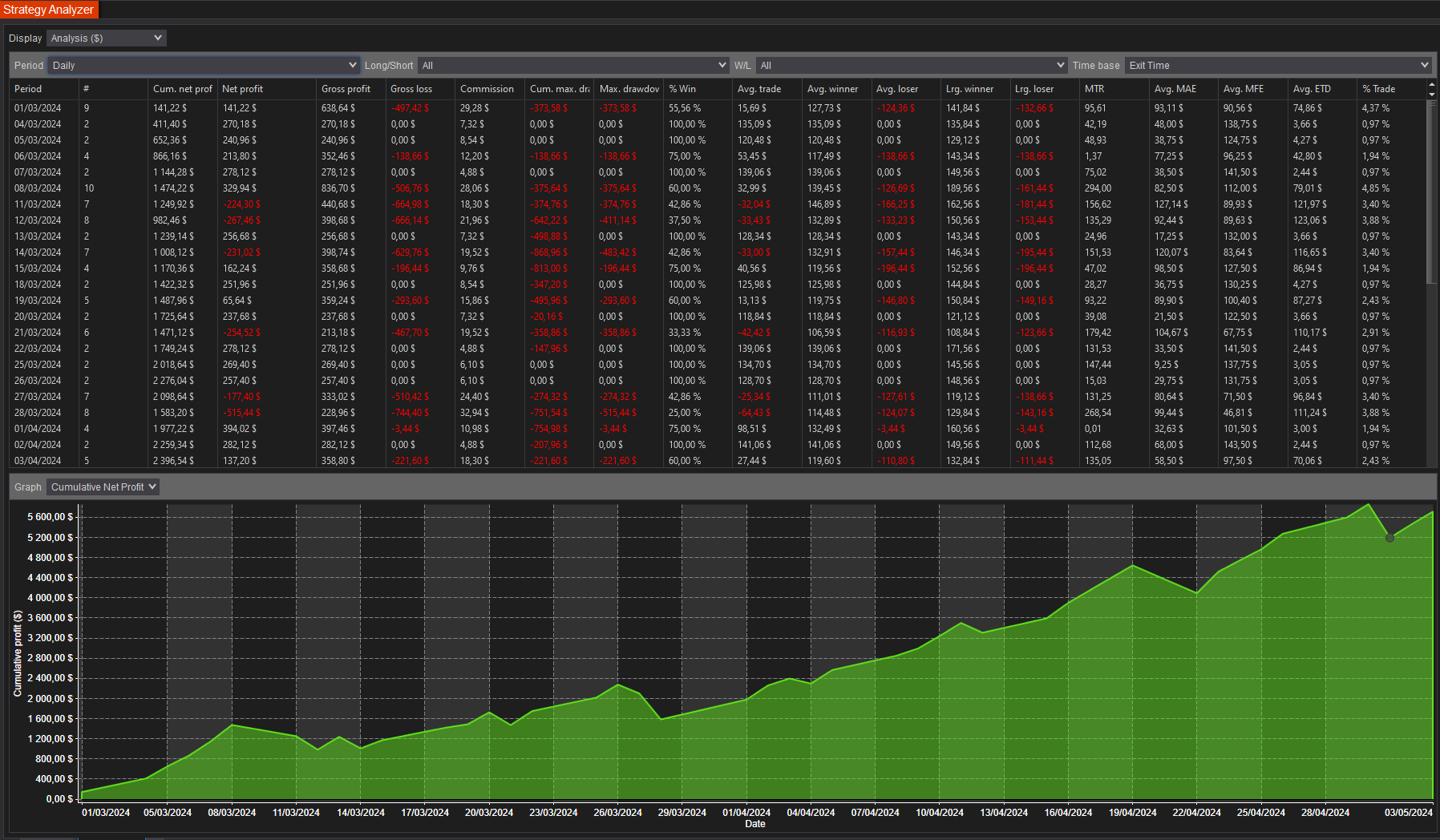Select the 14/03/2024 period row
The height and width of the screenshot is (840, 1440).
[x=718, y=252]
